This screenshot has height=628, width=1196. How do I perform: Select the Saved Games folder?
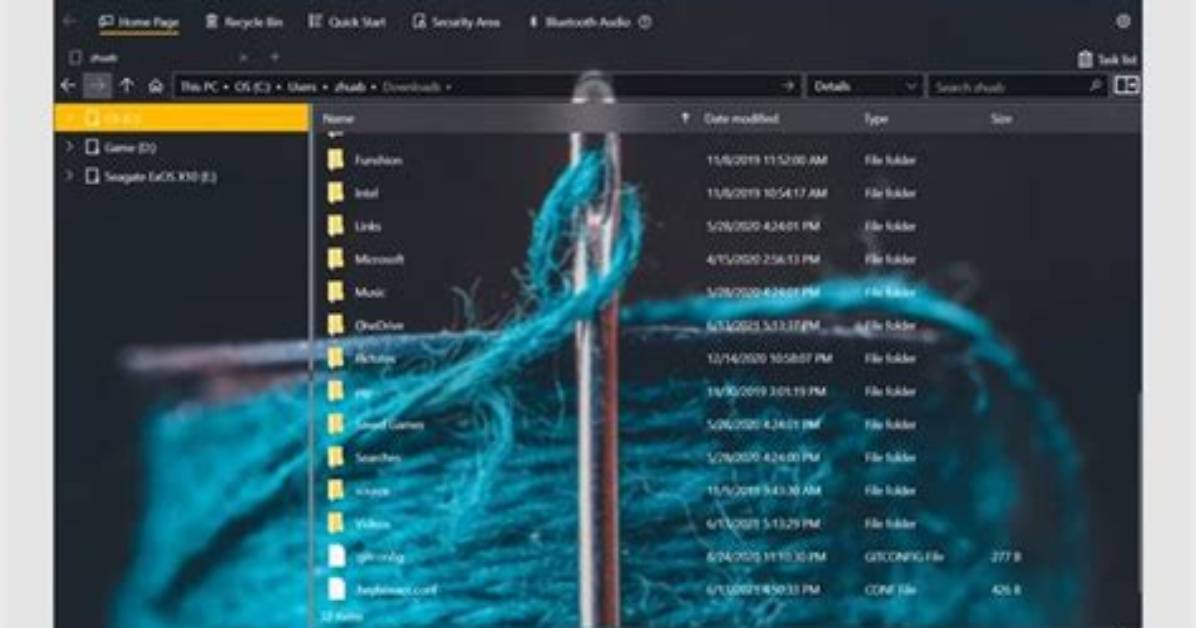(x=389, y=425)
